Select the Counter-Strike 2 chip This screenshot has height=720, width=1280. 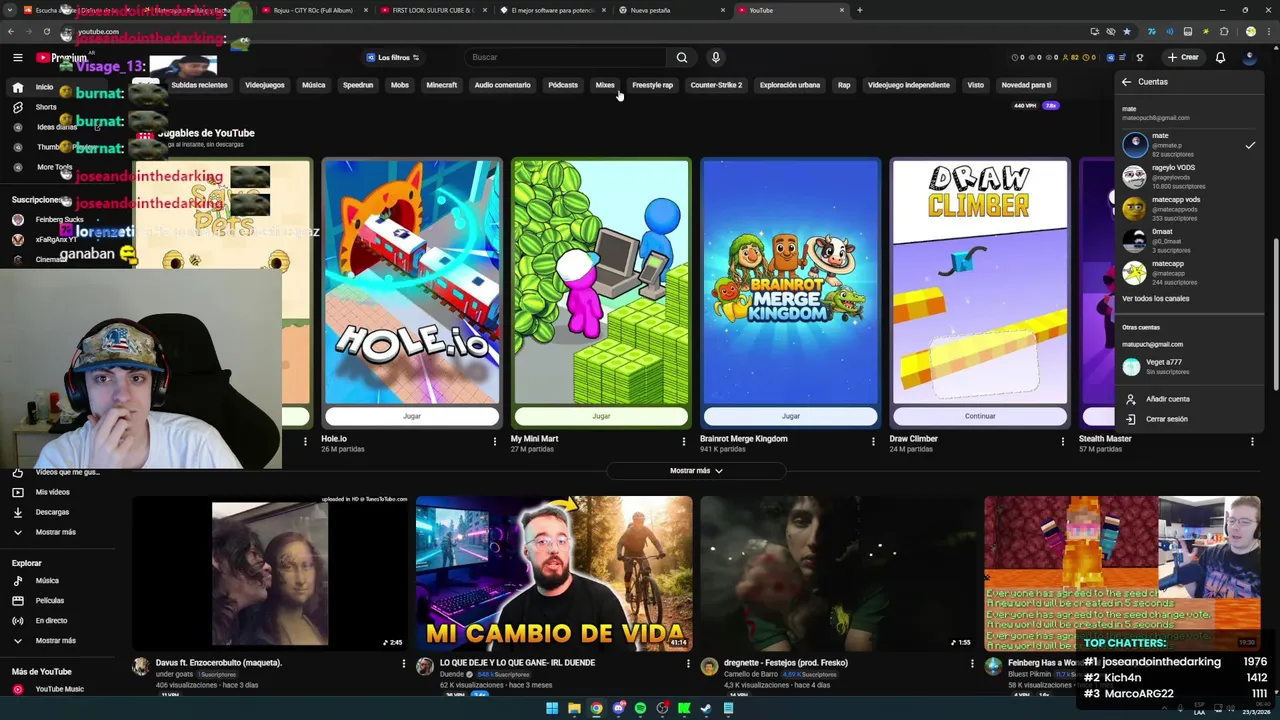716,85
